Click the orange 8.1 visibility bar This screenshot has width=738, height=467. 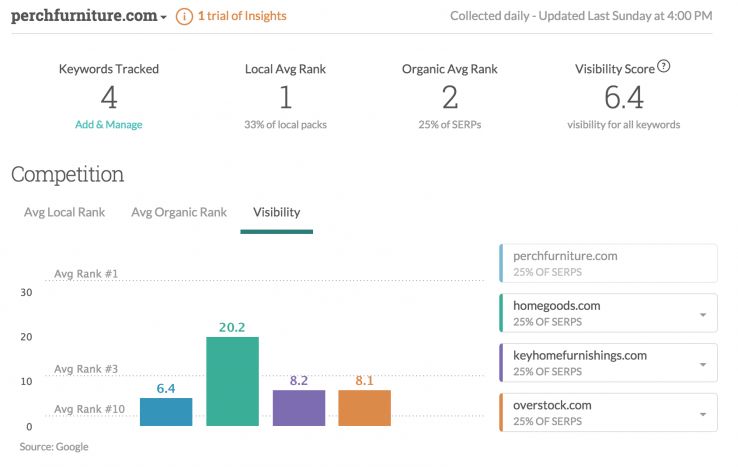364,408
